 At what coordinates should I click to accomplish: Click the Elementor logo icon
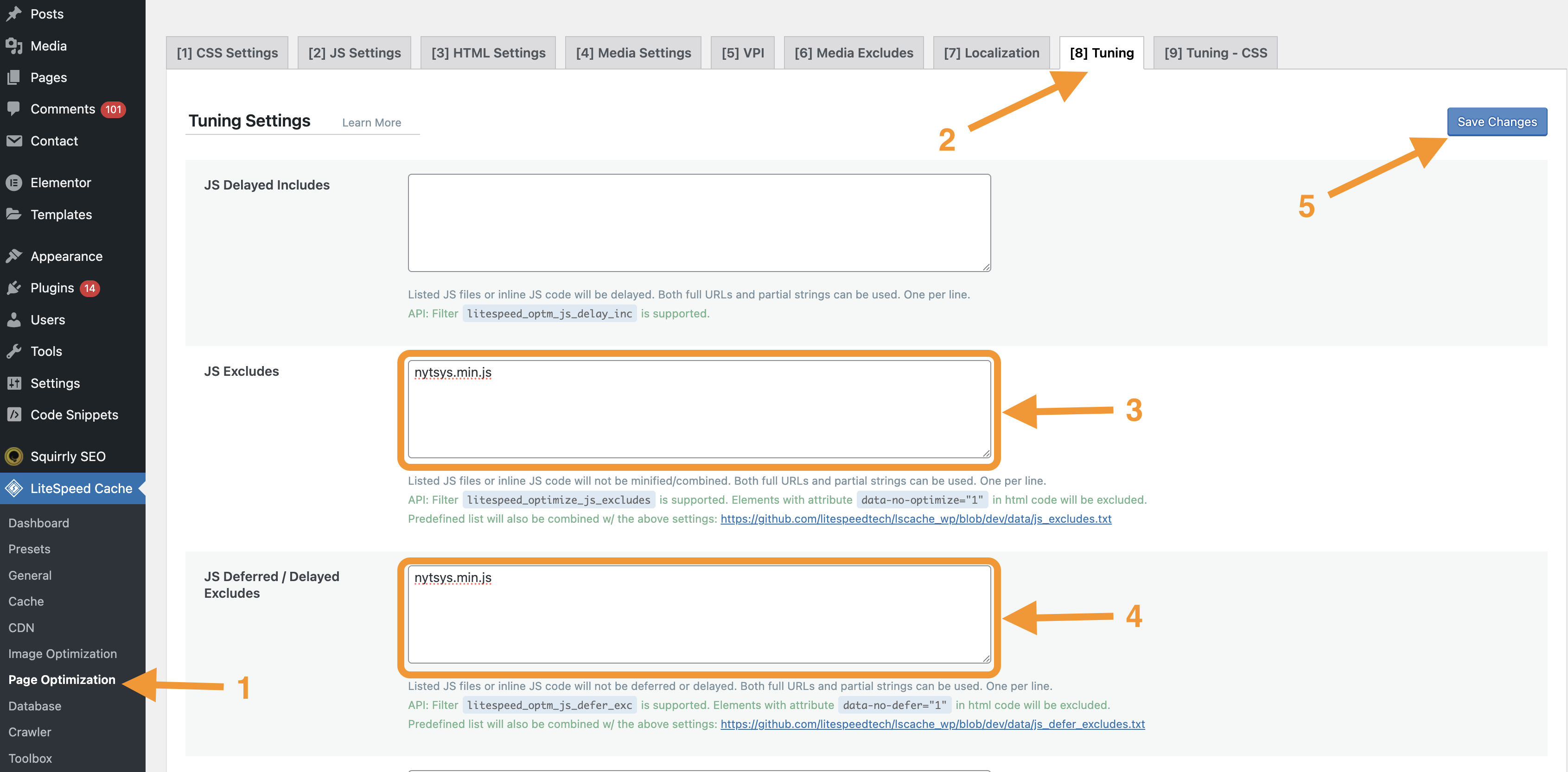tap(14, 183)
